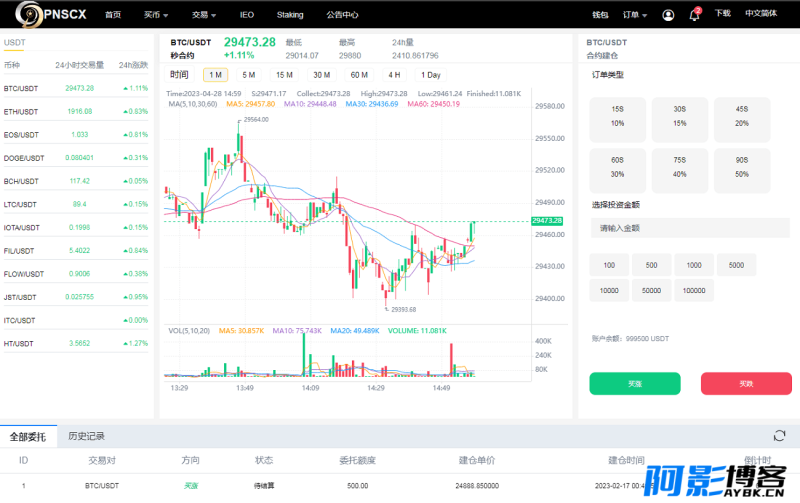
Task: Select the FLOW/USDT pair row
Action: point(76,274)
